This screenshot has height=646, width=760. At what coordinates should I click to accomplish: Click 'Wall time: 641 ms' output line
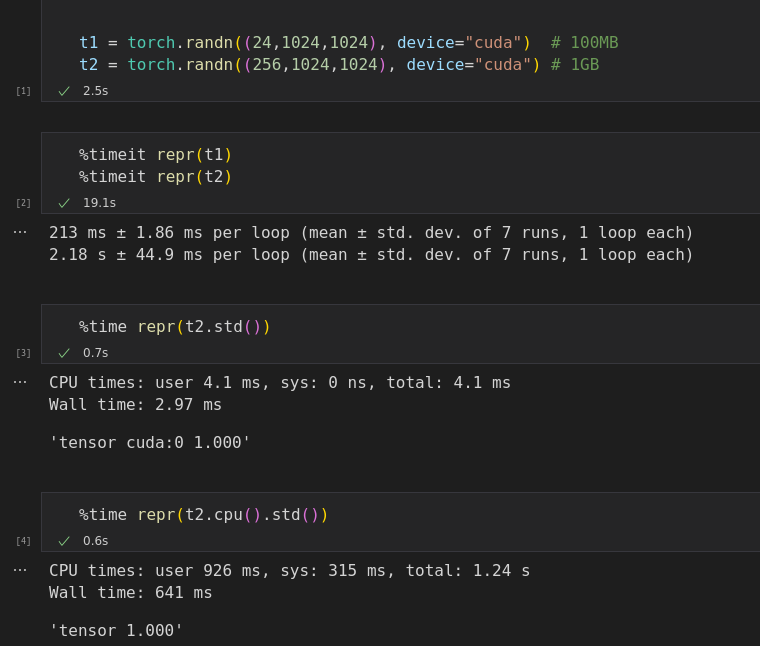(130, 593)
